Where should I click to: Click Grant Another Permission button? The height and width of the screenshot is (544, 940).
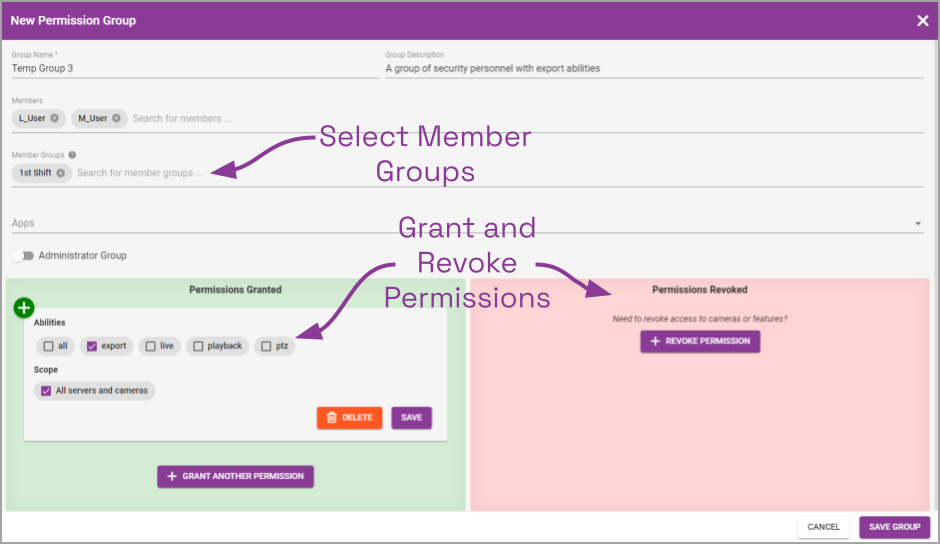point(235,476)
